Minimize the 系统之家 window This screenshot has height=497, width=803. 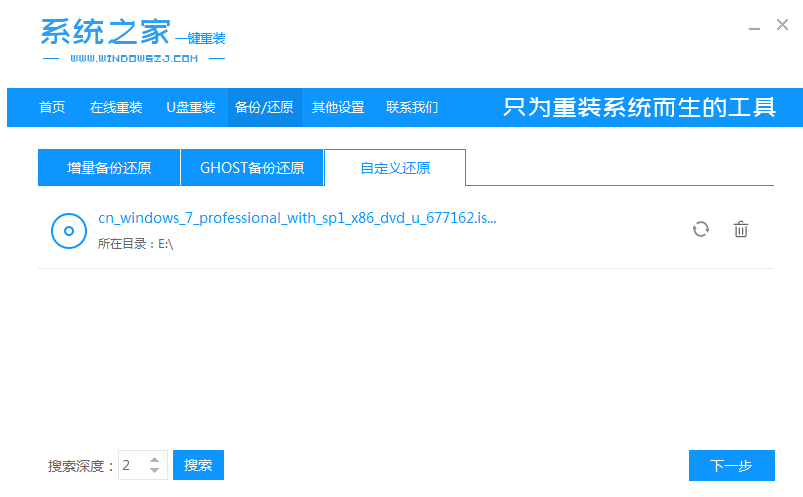point(753,26)
